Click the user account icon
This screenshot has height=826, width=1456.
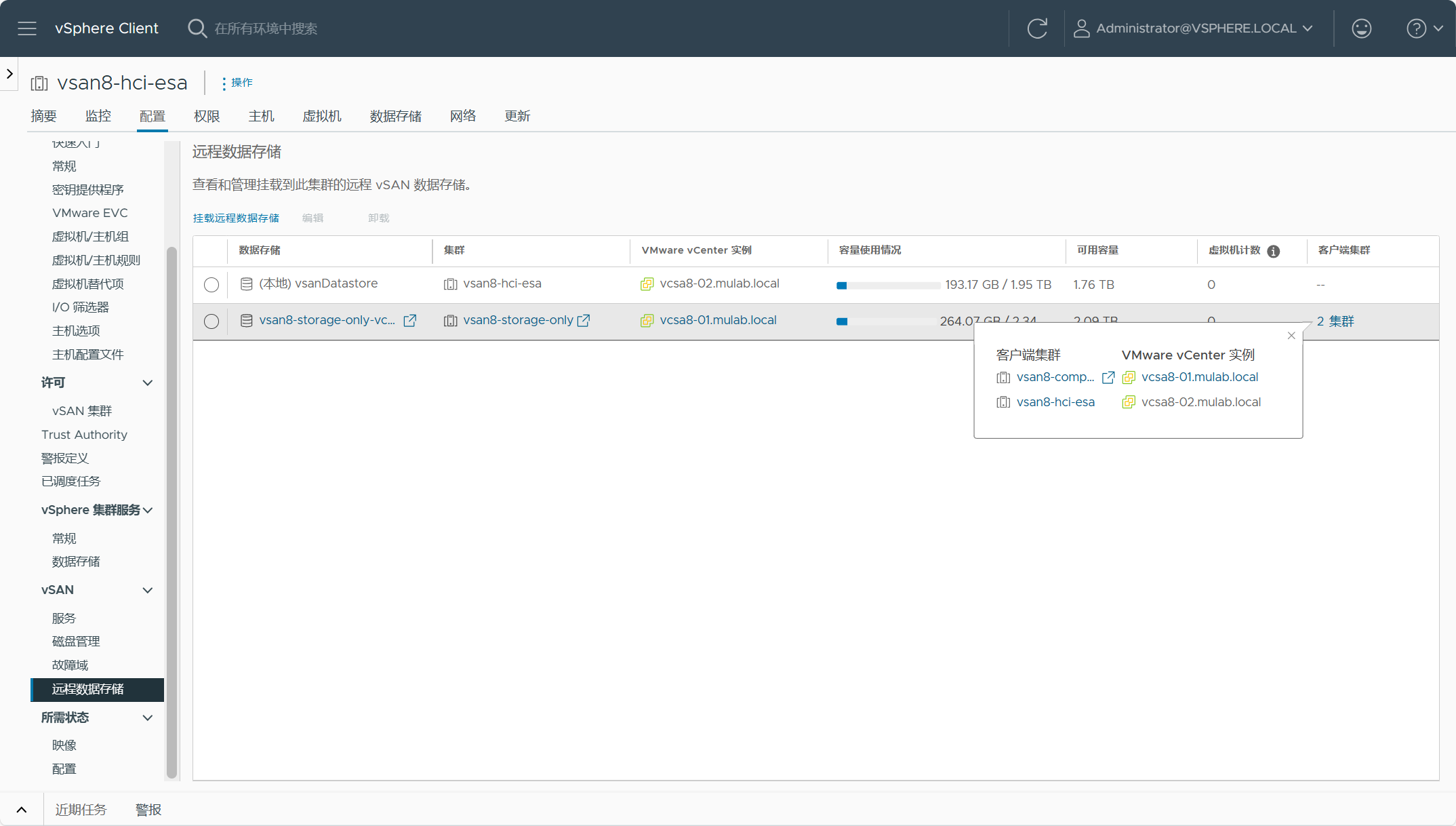tap(1081, 28)
